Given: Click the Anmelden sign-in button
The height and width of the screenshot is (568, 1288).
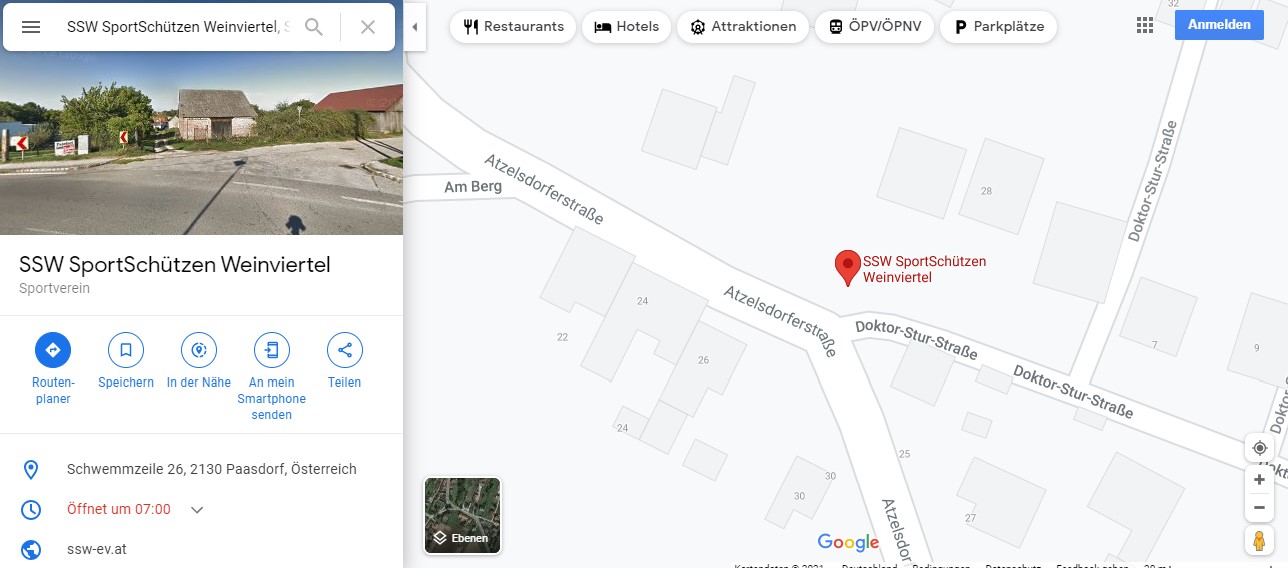Looking at the screenshot, I should click(x=1219, y=25).
